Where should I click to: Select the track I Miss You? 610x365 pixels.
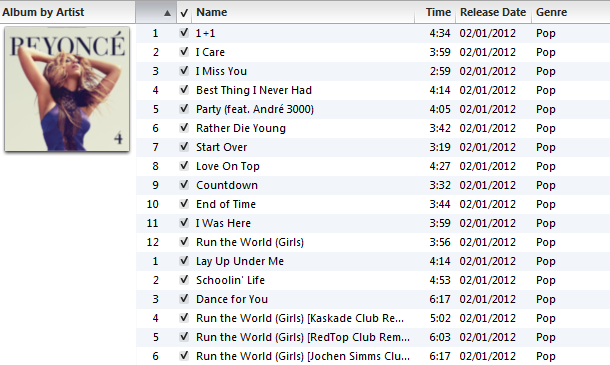[221, 71]
